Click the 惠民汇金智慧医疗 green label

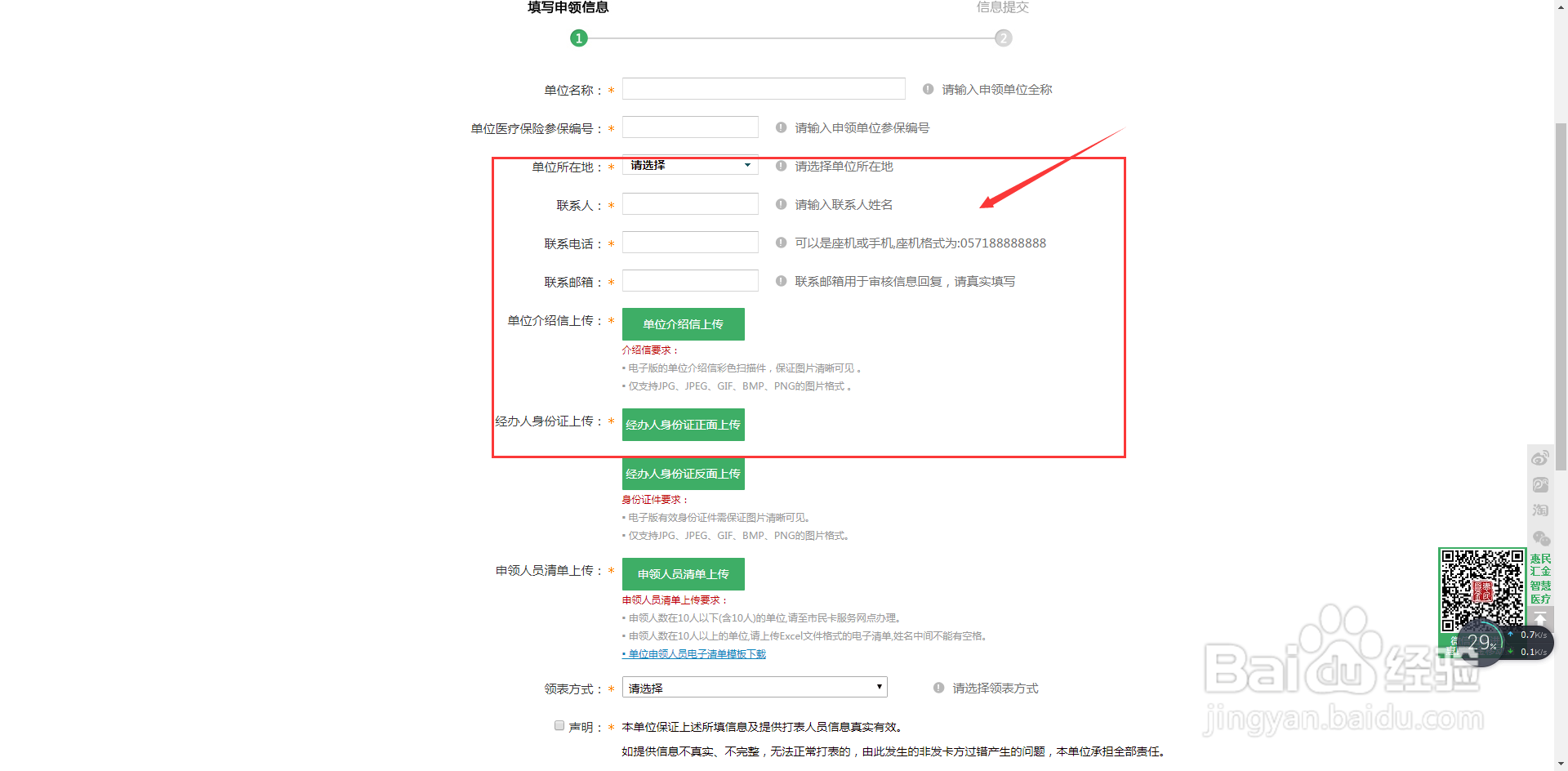click(1540, 579)
